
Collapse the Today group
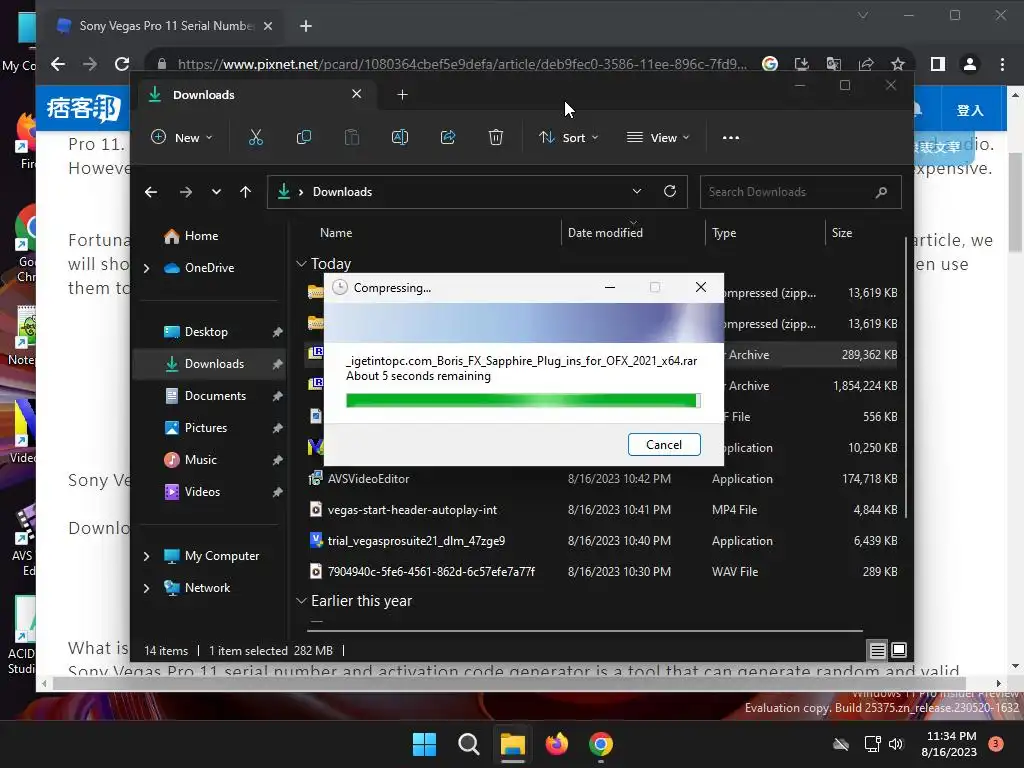point(301,264)
